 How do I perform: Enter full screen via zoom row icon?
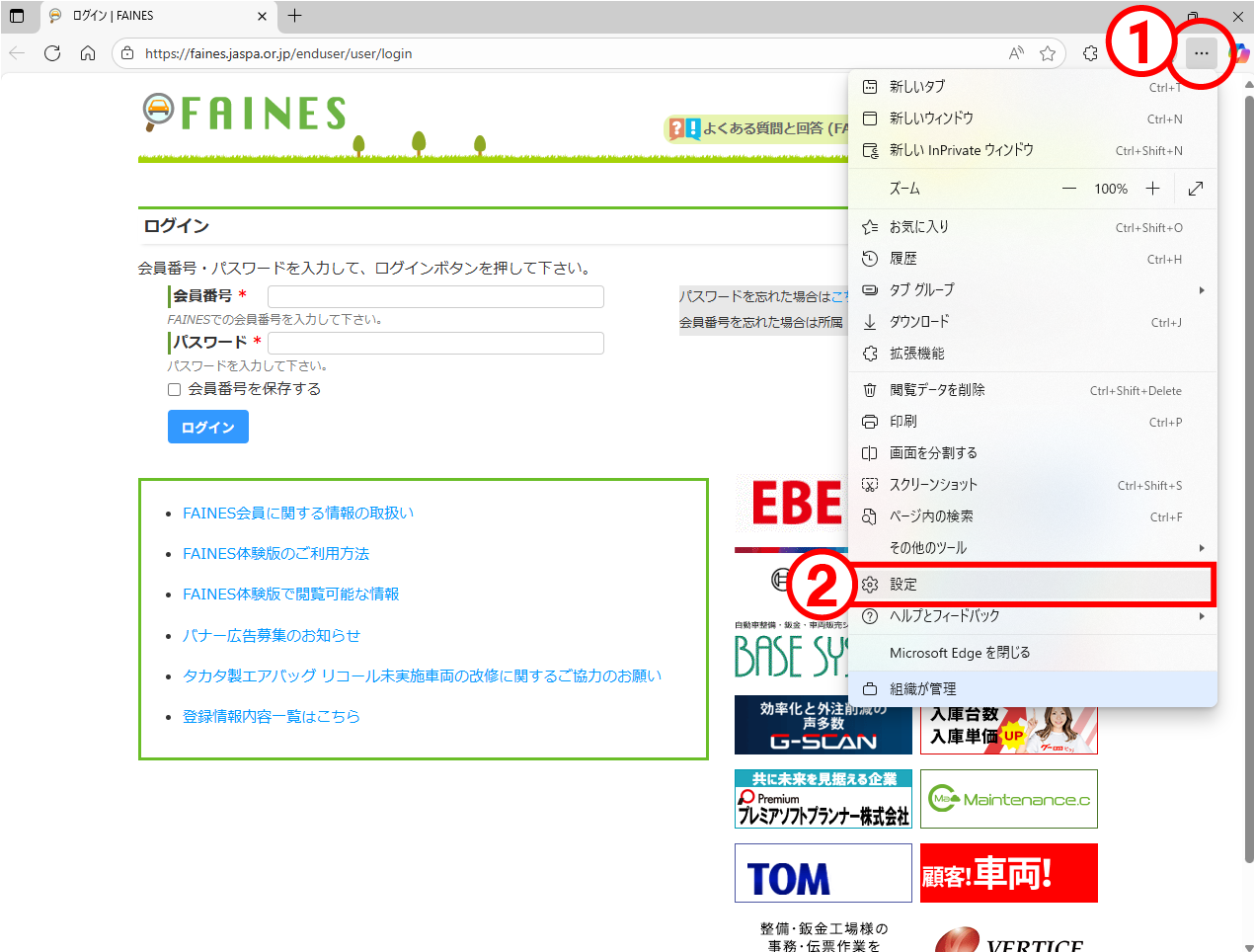1196,189
